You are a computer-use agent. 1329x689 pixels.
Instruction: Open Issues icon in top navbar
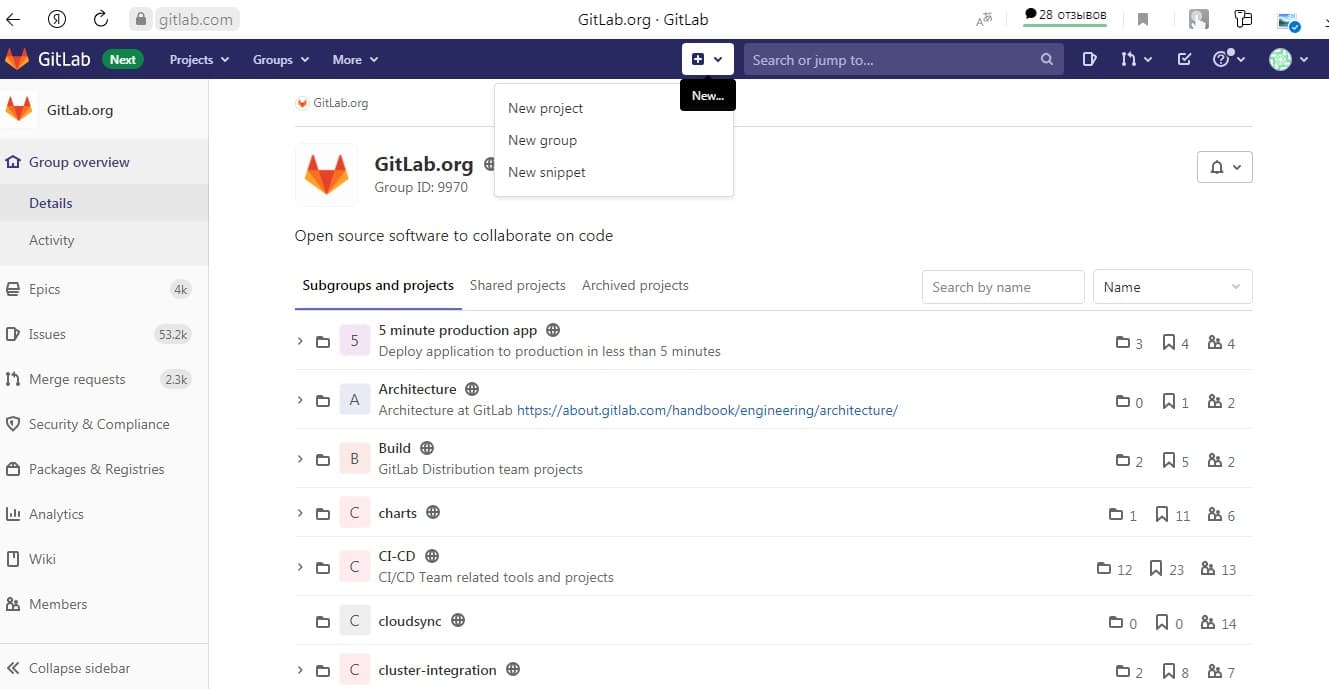point(1089,60)
